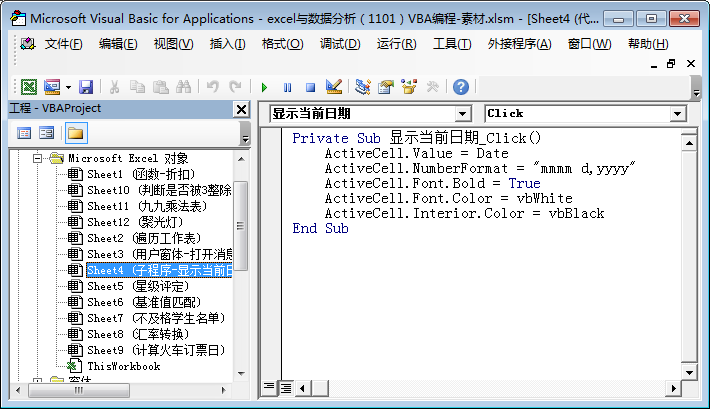
Task: Open the Properties Window toolbar icon
Action: 386,87
